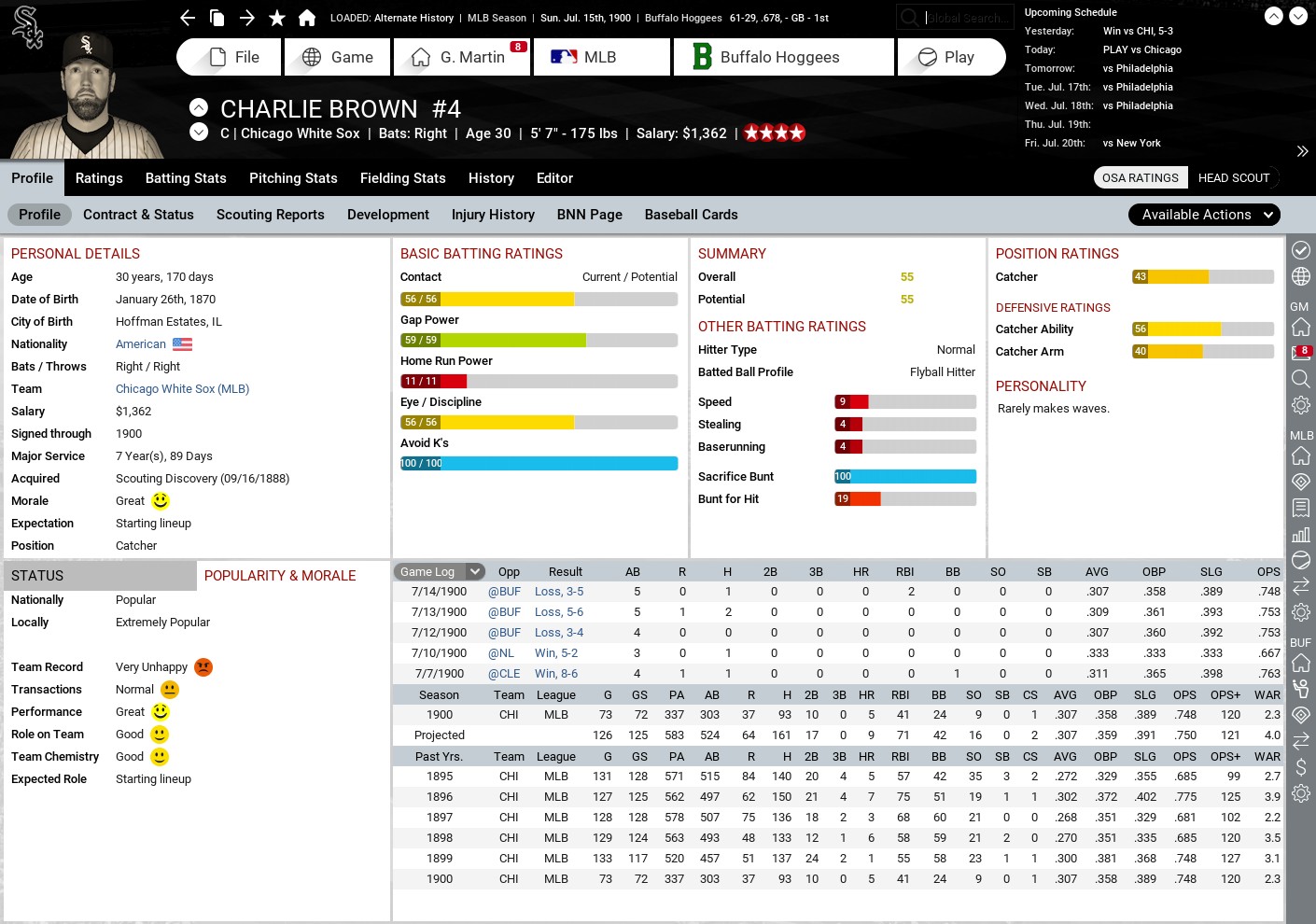Viewport: 1316px width, 924px height.
Task: Open the BUF transactions arrows icon
Action: point(1301,741)
